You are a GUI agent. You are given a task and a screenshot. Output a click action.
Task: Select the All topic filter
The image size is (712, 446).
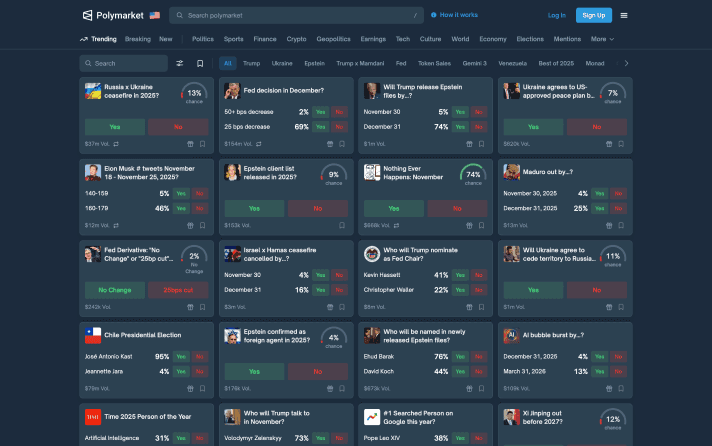(x=227, y=64)
